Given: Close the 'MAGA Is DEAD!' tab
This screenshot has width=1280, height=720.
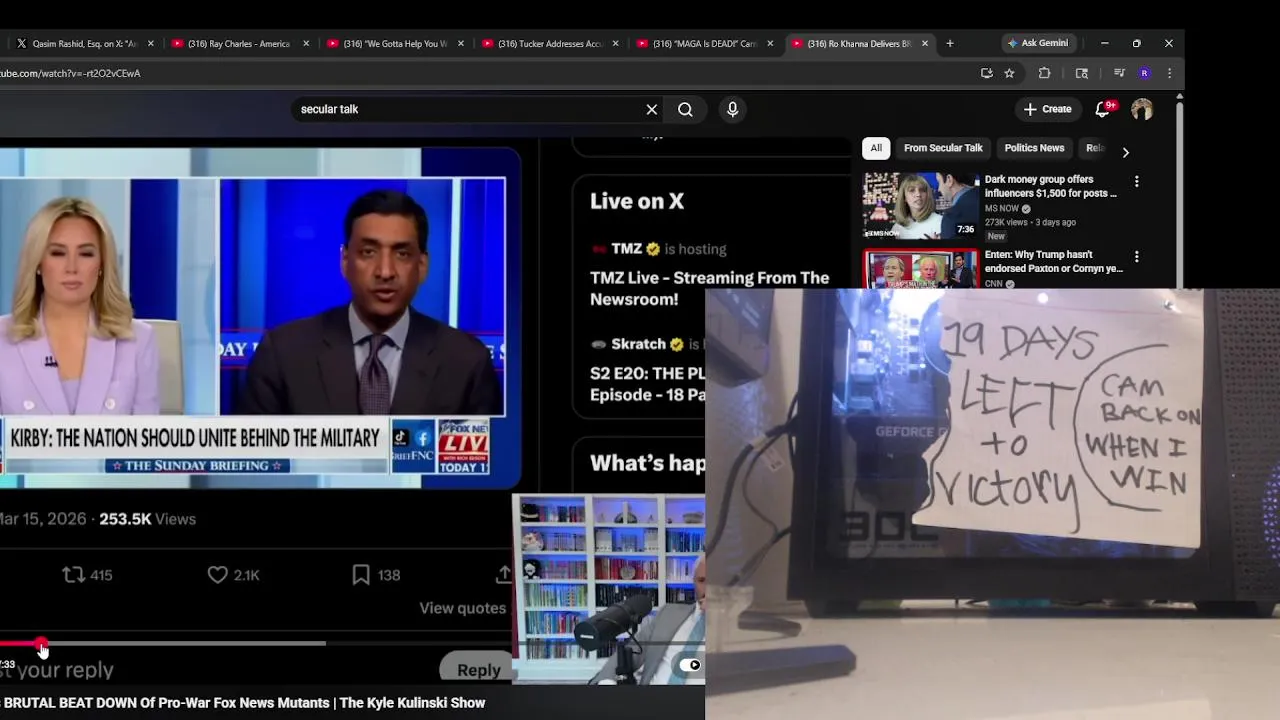Looking at the screenshot, I should 770,43.
